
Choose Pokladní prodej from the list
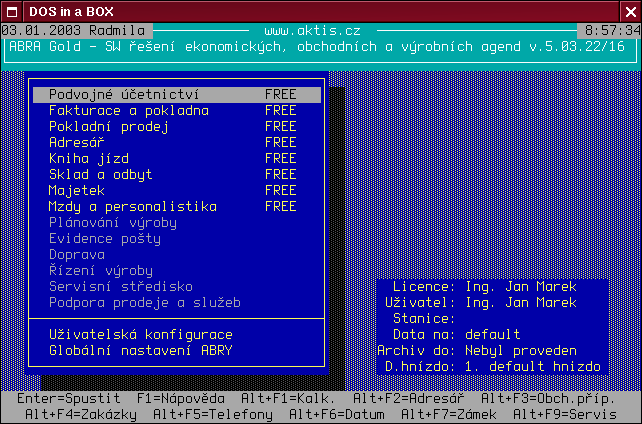pyautogui.click(x=108, y=127)
